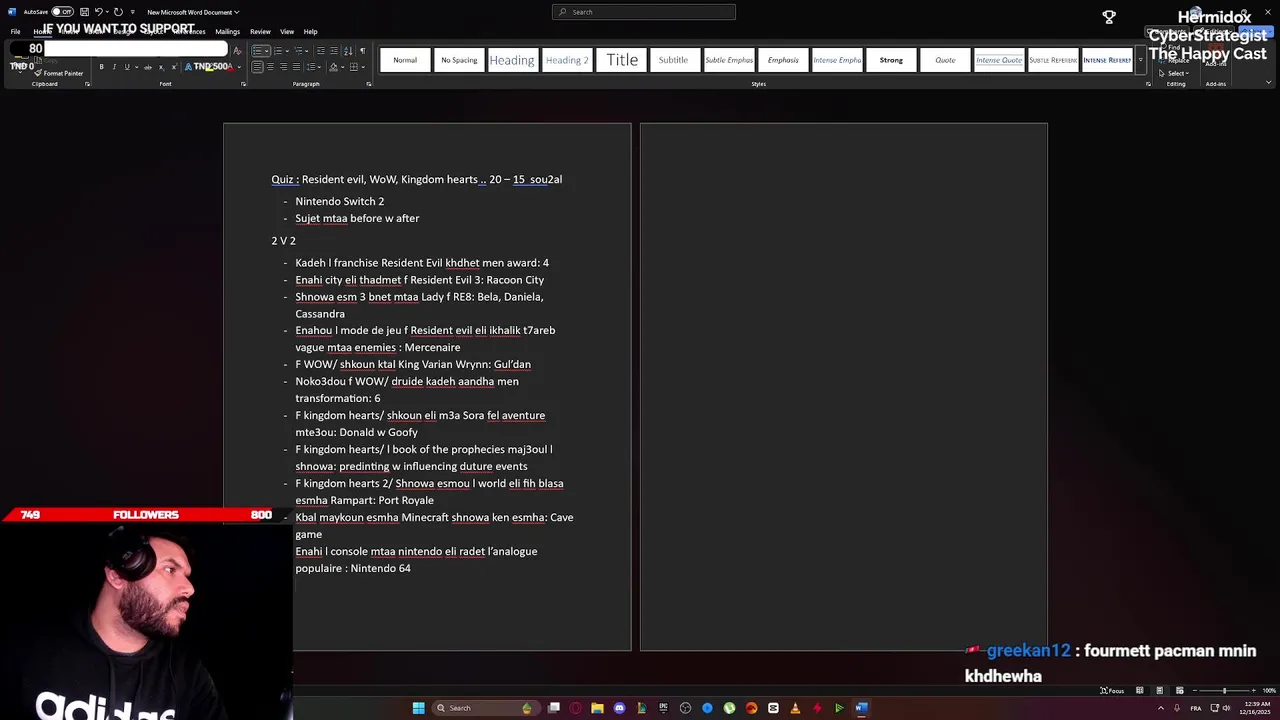Justify the text

tap(296, 67)
